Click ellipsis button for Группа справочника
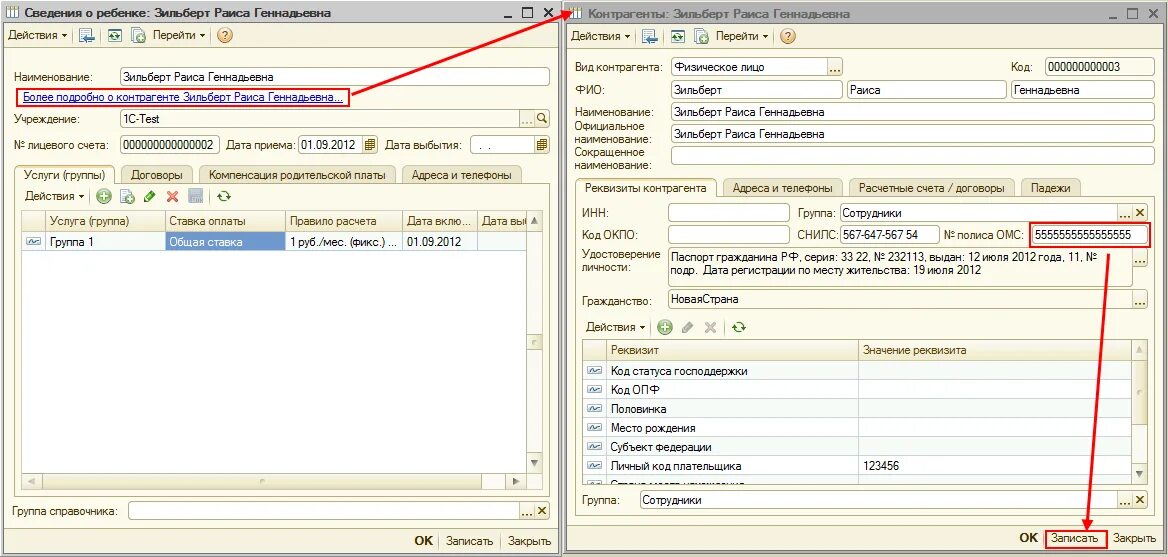 tap(527, 511)
